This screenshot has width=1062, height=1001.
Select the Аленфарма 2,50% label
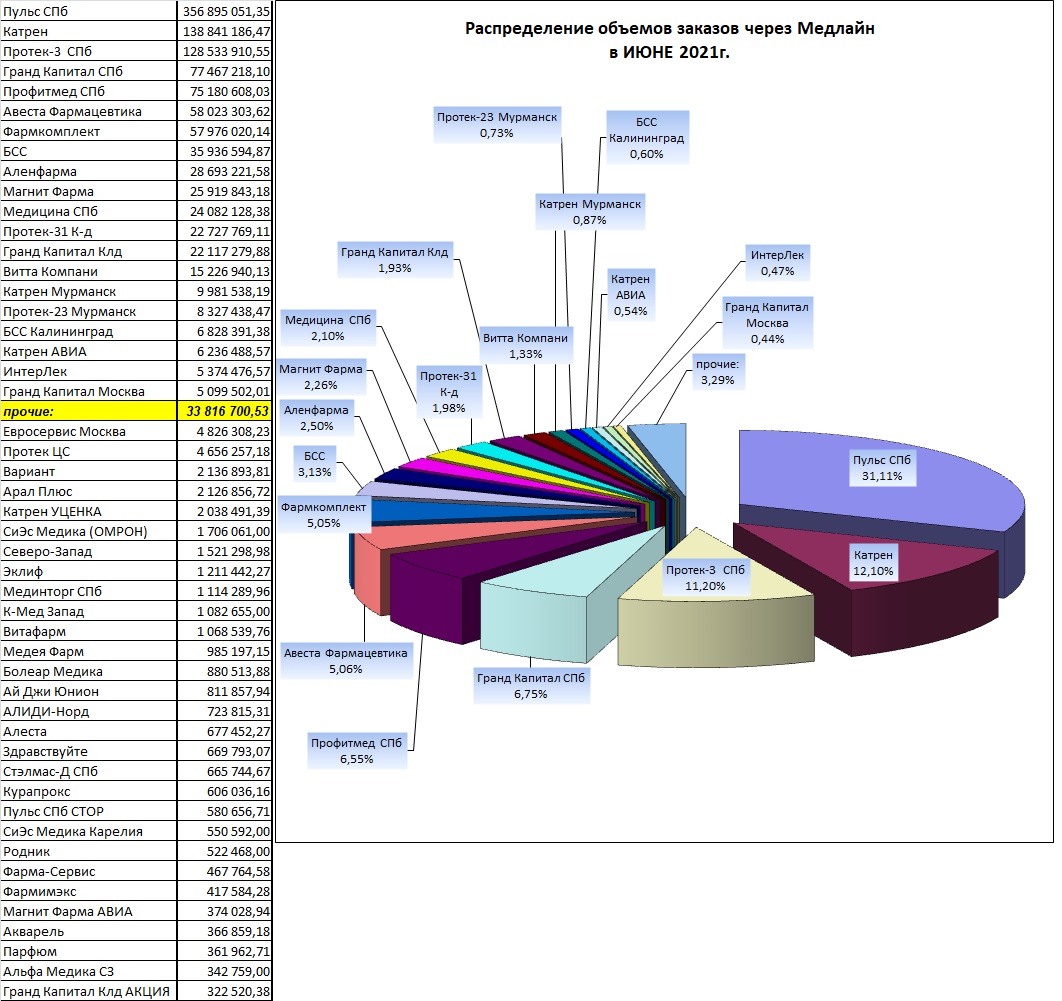pyautogui.click(x=316, y=417)
